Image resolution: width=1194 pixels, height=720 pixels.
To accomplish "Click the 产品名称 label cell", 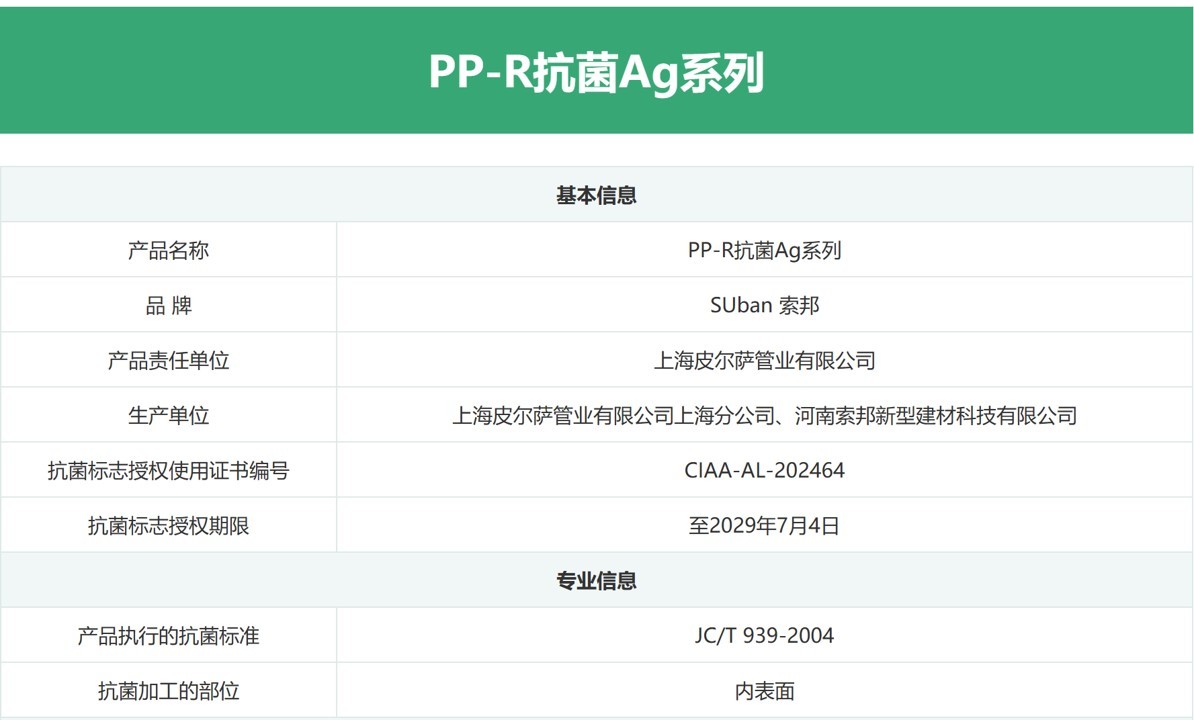I will (x=168, y=250).
